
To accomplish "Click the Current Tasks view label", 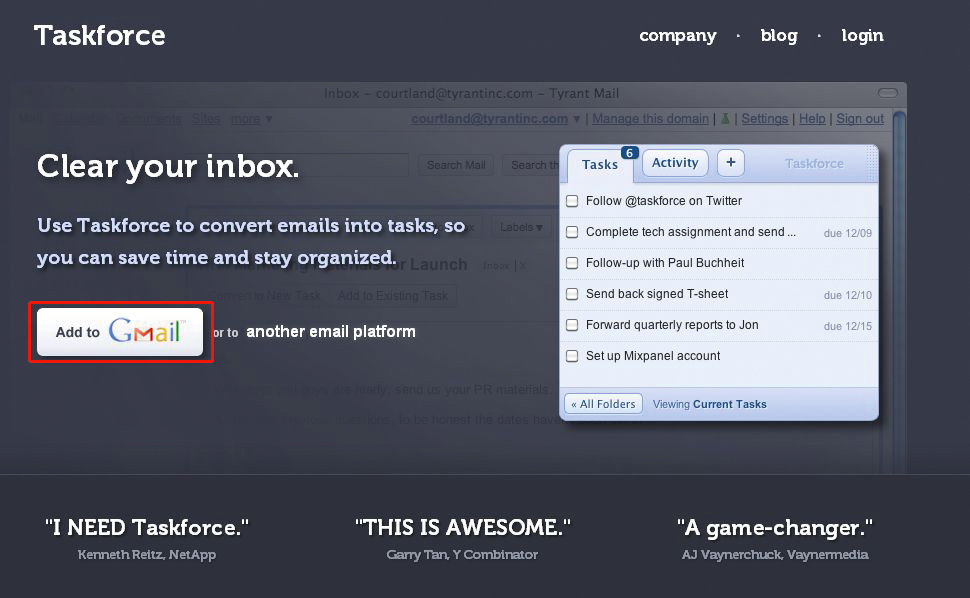I will pos(729,404).
